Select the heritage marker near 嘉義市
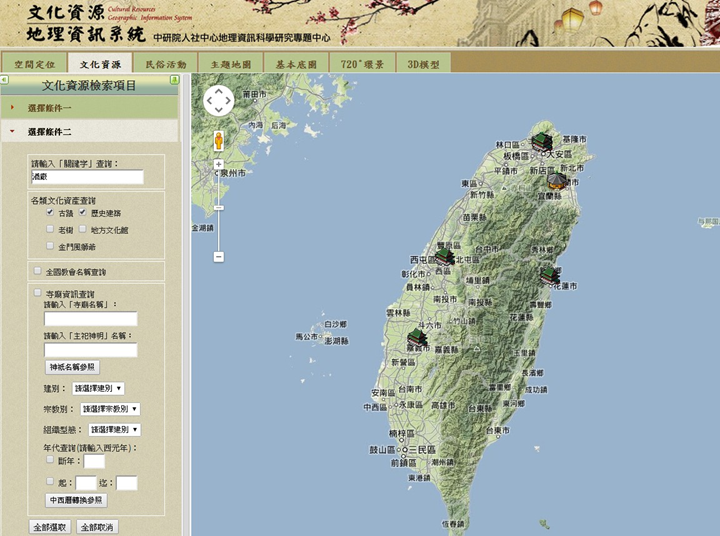The height and width of the screenshot is (536, 720). [x=417, y=340]
